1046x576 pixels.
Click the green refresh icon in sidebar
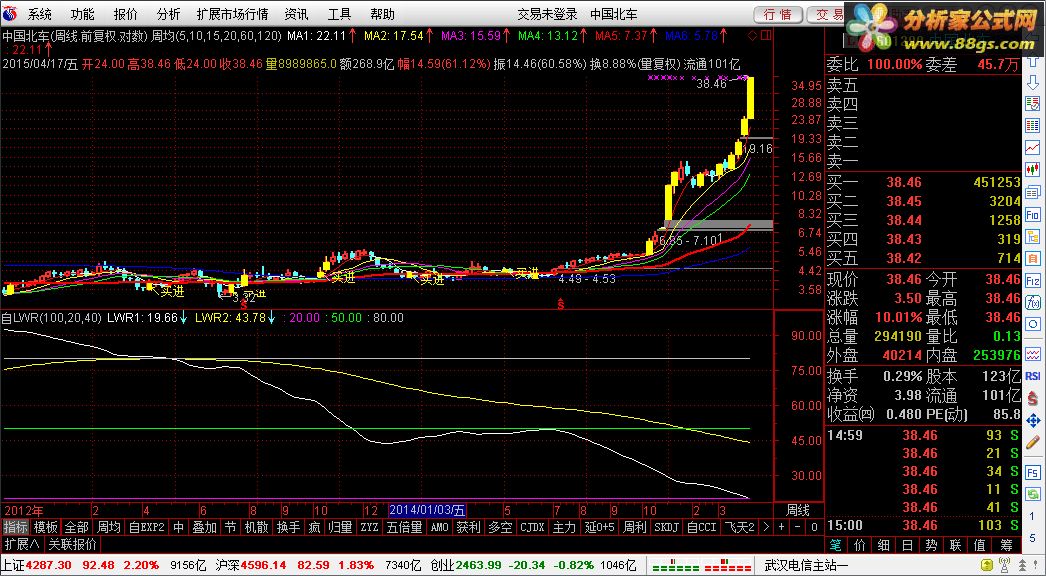[1033, 493]
